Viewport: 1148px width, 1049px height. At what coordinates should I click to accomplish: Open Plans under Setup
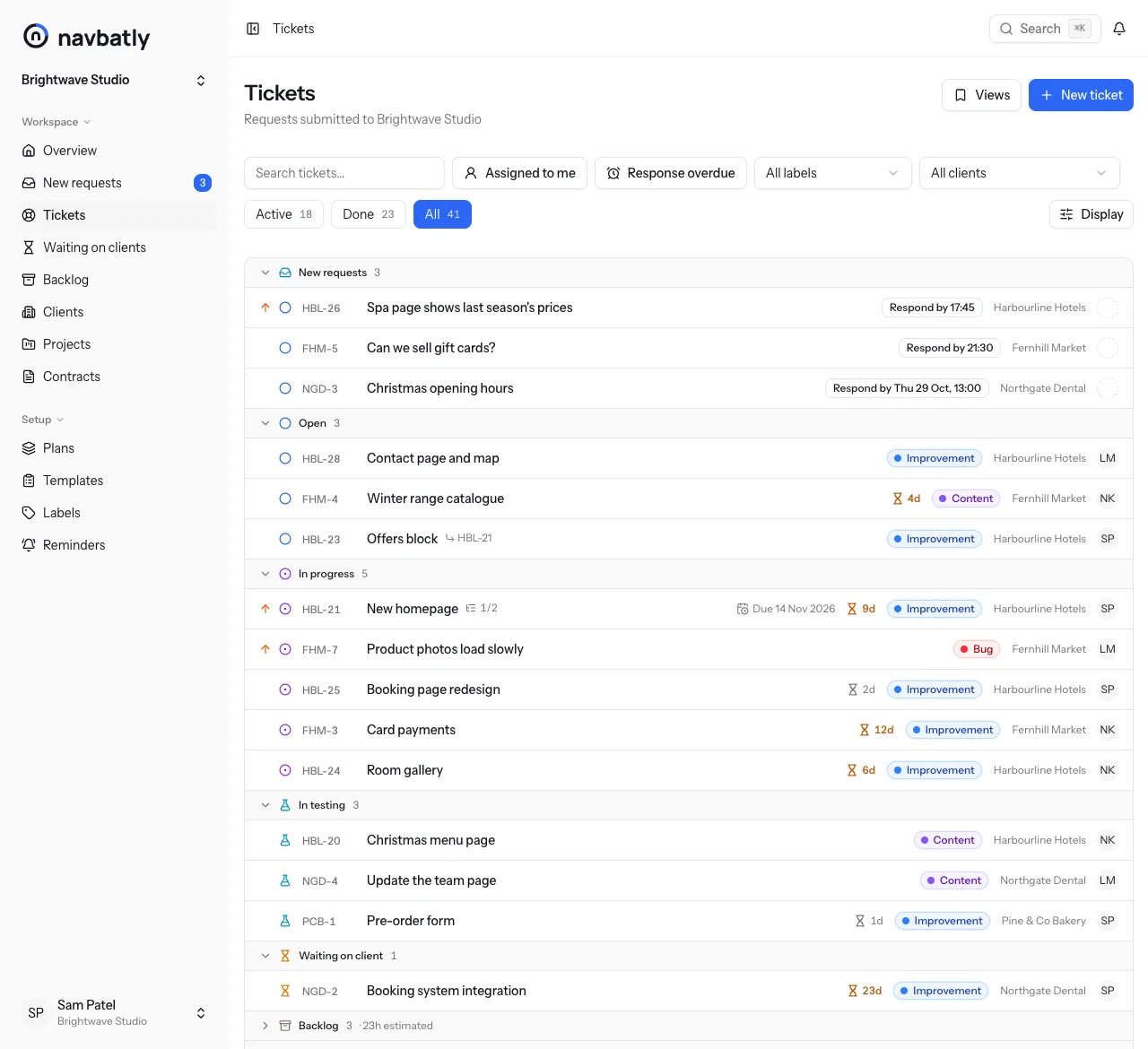click(115, 448)
